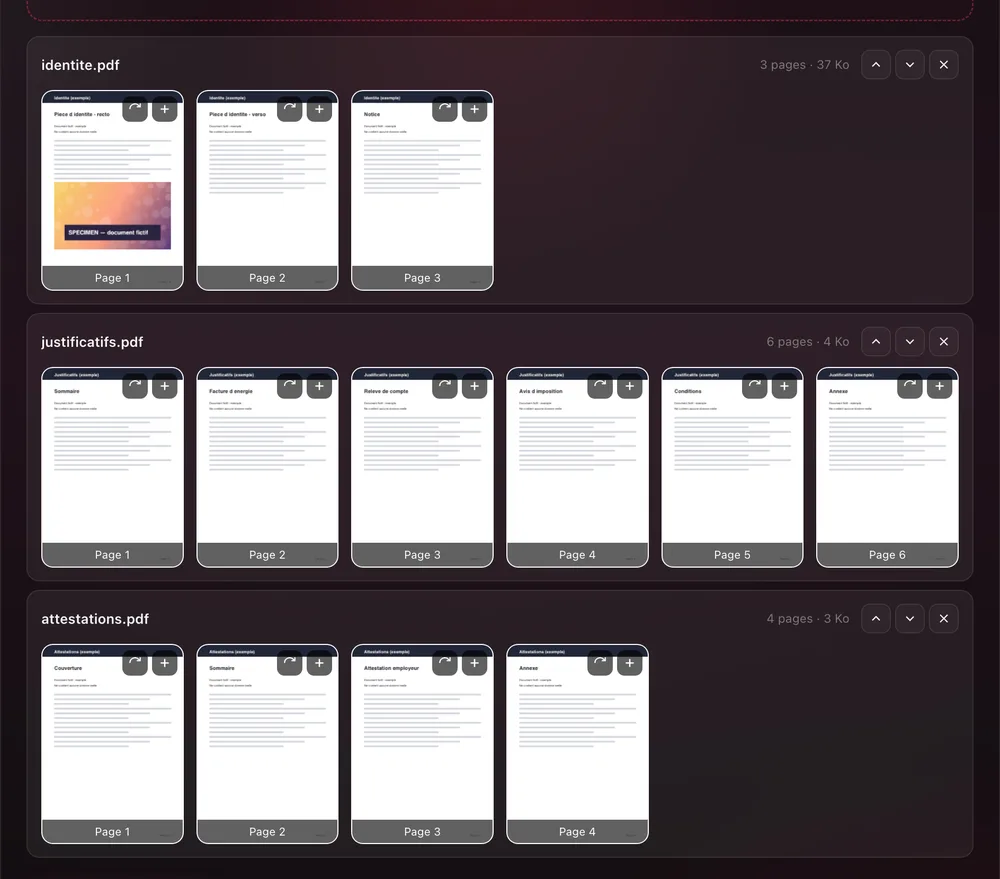Rotate page 4 of attestations.pdf
1000x879 pixels.
click(x=599, y=662)
